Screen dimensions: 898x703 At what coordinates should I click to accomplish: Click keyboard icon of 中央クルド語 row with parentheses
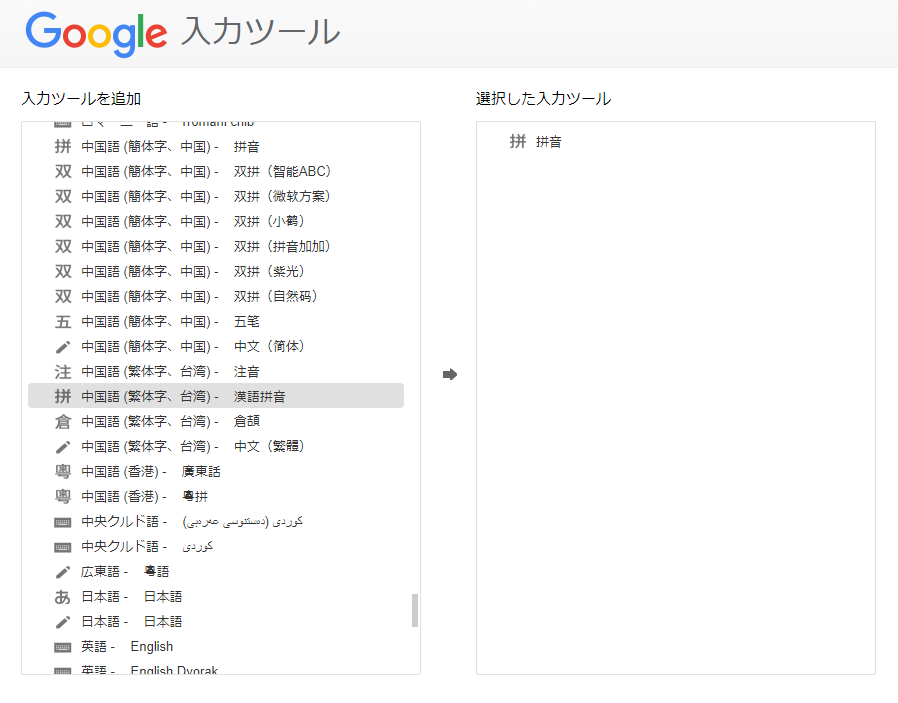point(63,522)
